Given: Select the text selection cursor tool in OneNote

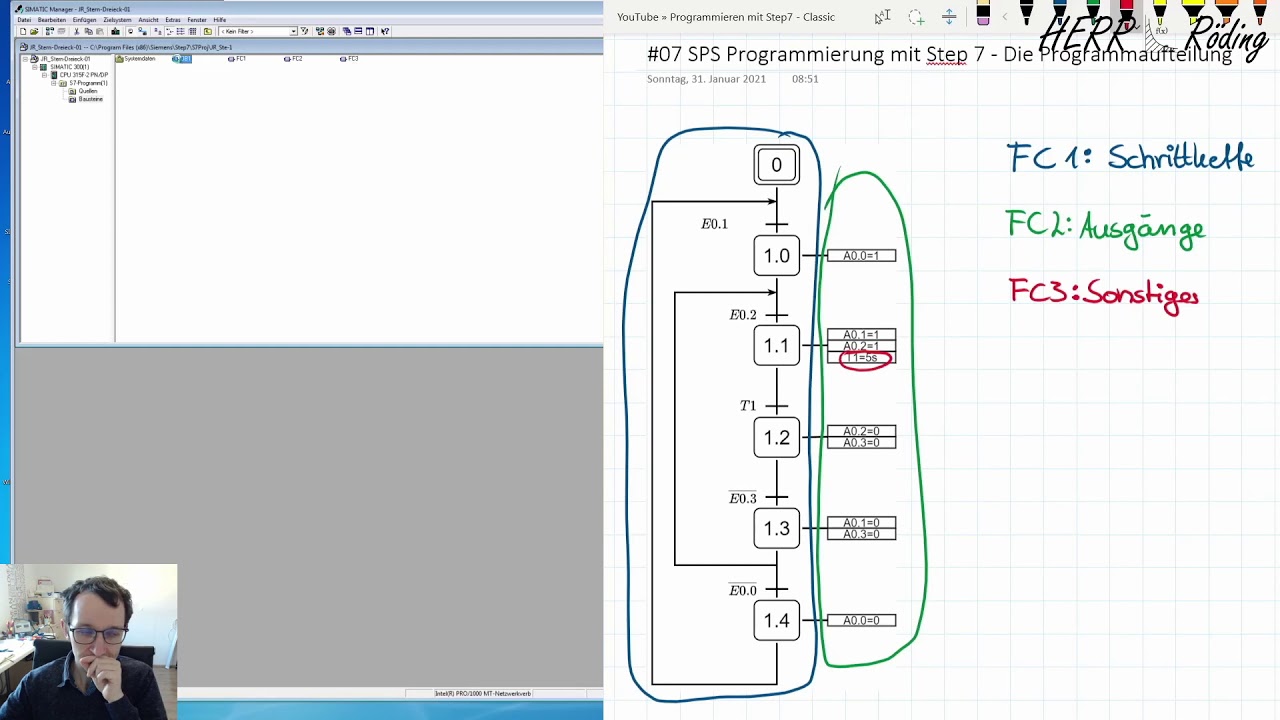Looking at the screenshot, I should pyautogui.click(x=882, y=17).
